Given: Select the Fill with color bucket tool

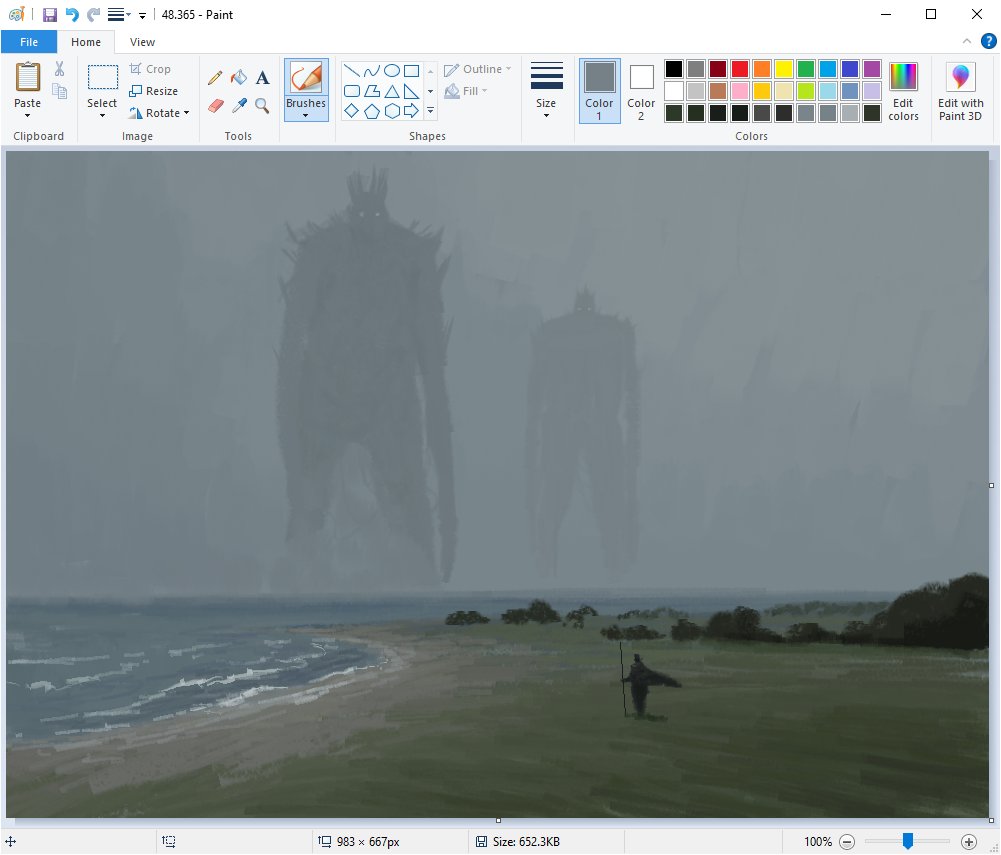Looking at the screenshot, I should pos(239,78).
